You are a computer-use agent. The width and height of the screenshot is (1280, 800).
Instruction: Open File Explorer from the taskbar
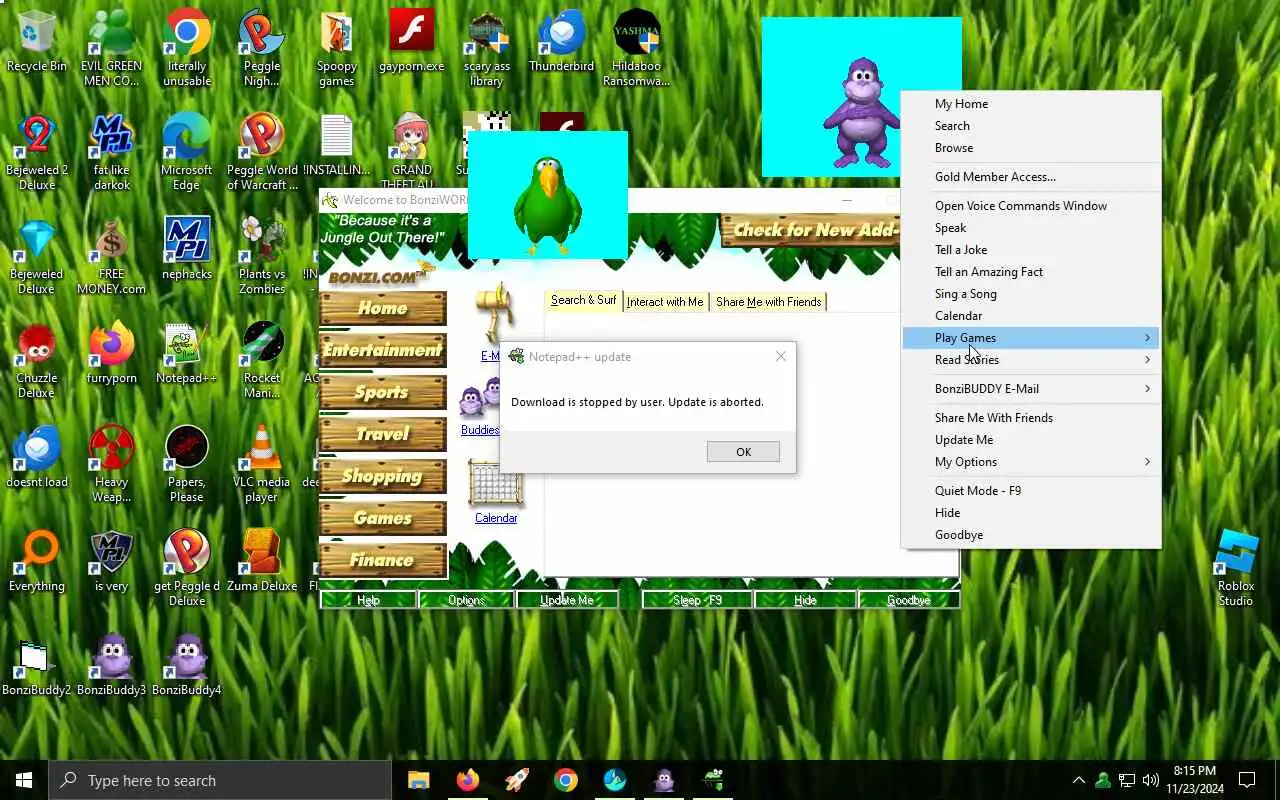pos(418,780)
